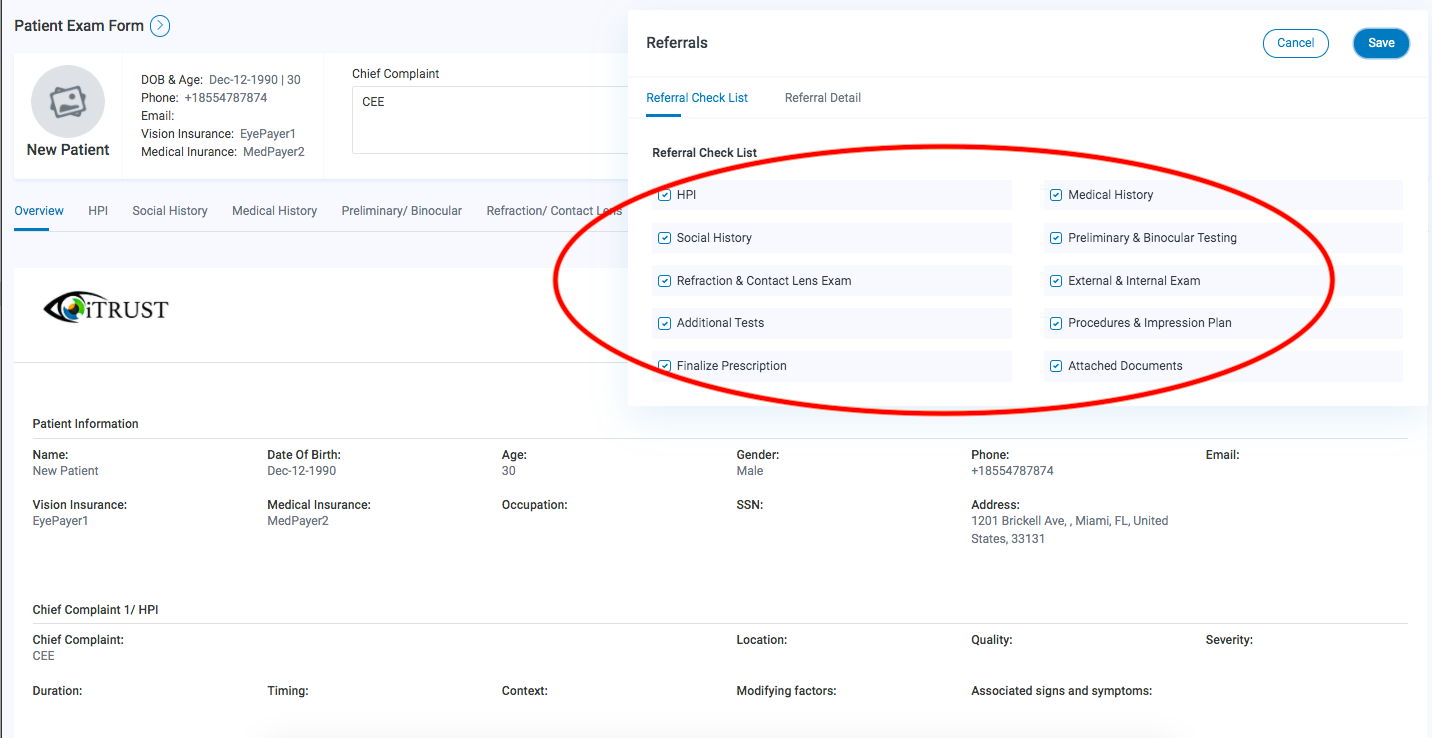Toggle the Attached Documents checkbox
Screen dimensions: 1432x738
pos(1055,366)
